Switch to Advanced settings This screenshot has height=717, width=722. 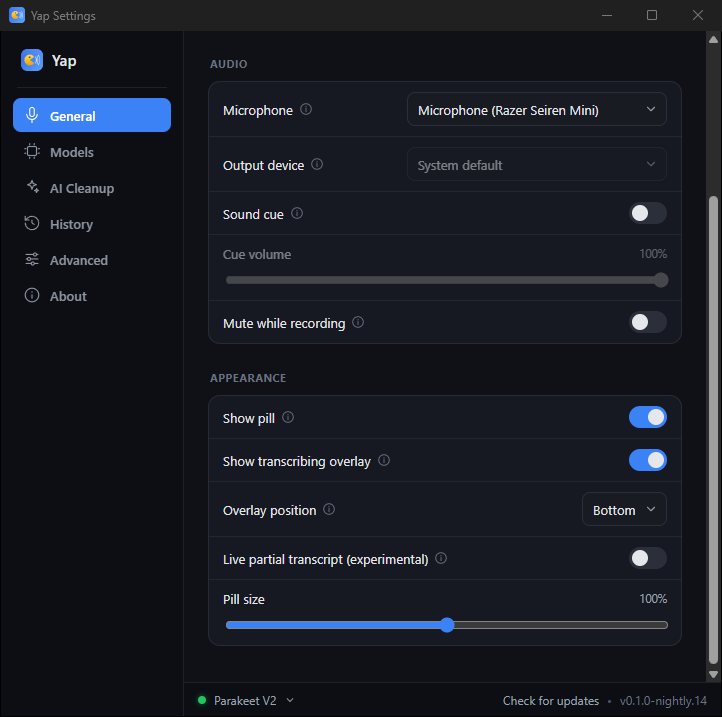(92, 260)
